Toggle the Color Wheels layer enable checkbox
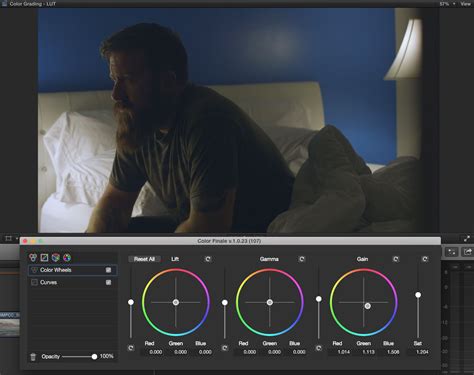The width and height of the screenshot is (474, 375). tap(108, 270)
